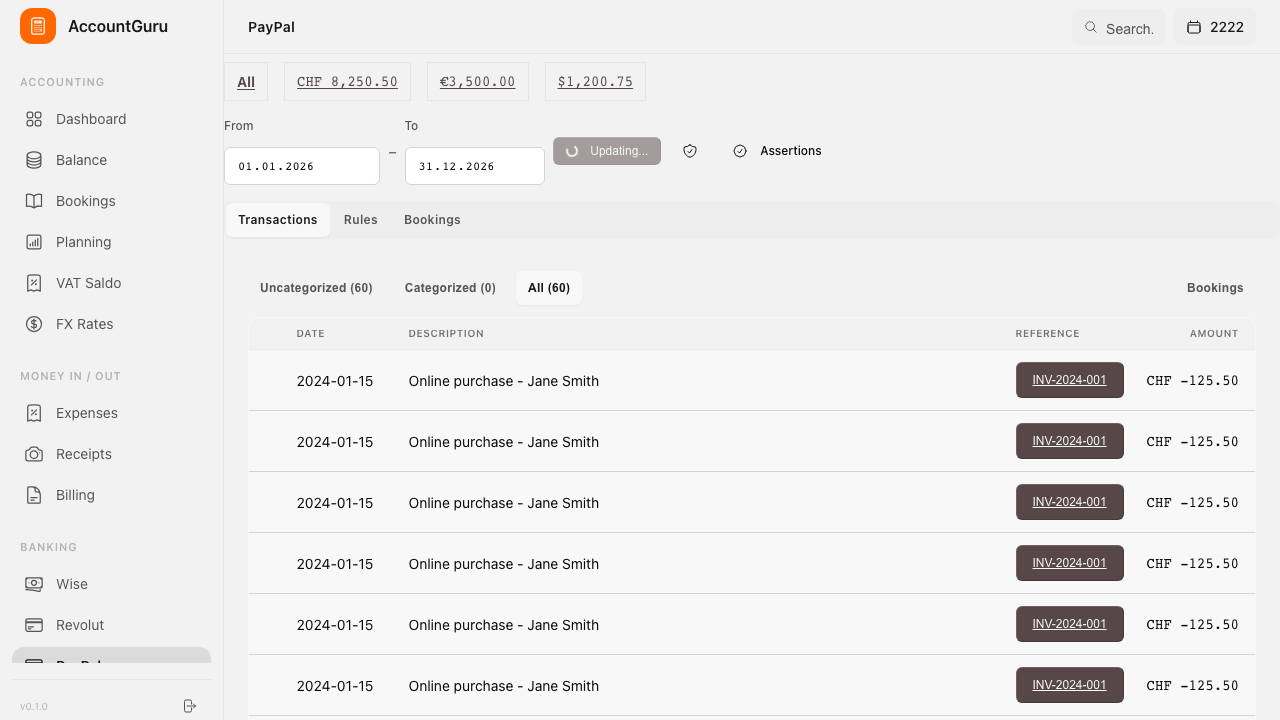
Task: Click the DESCRIPTION column header
Action: pos(446,334)
